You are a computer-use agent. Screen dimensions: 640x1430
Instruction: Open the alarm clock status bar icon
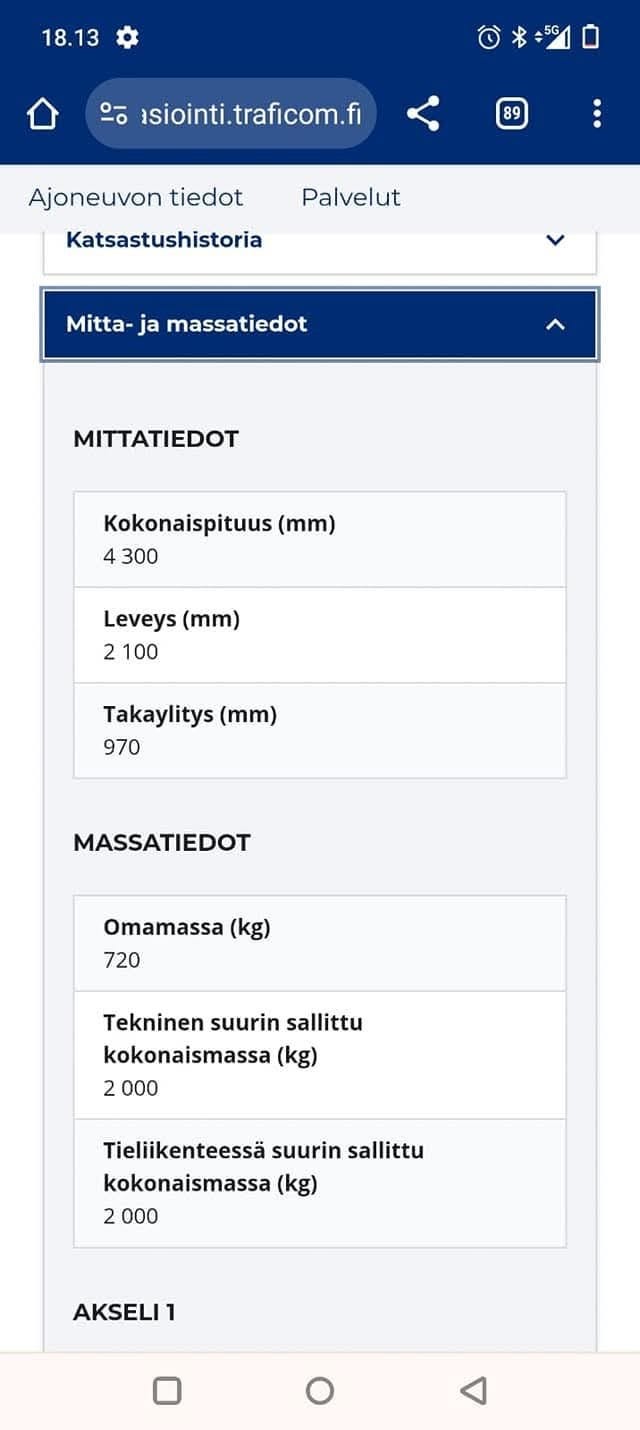pyautogui.click(x=487, y=37)
